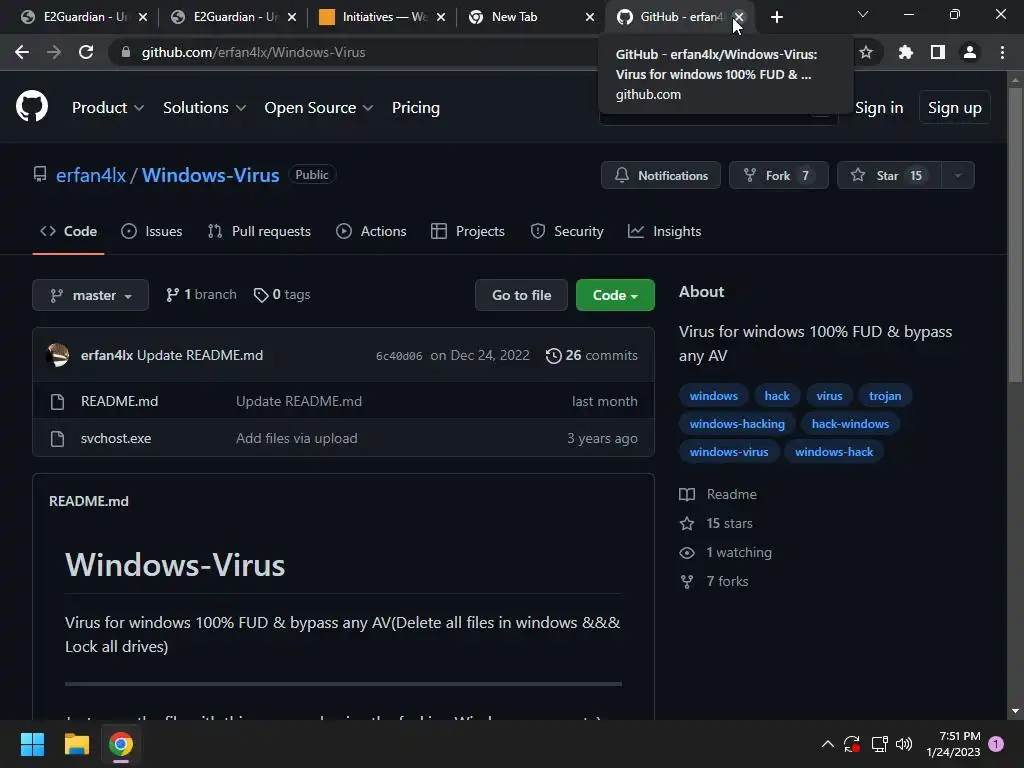Open the Security tab
This screenshot has height=768, width=1024.
[x=567, y=231]
